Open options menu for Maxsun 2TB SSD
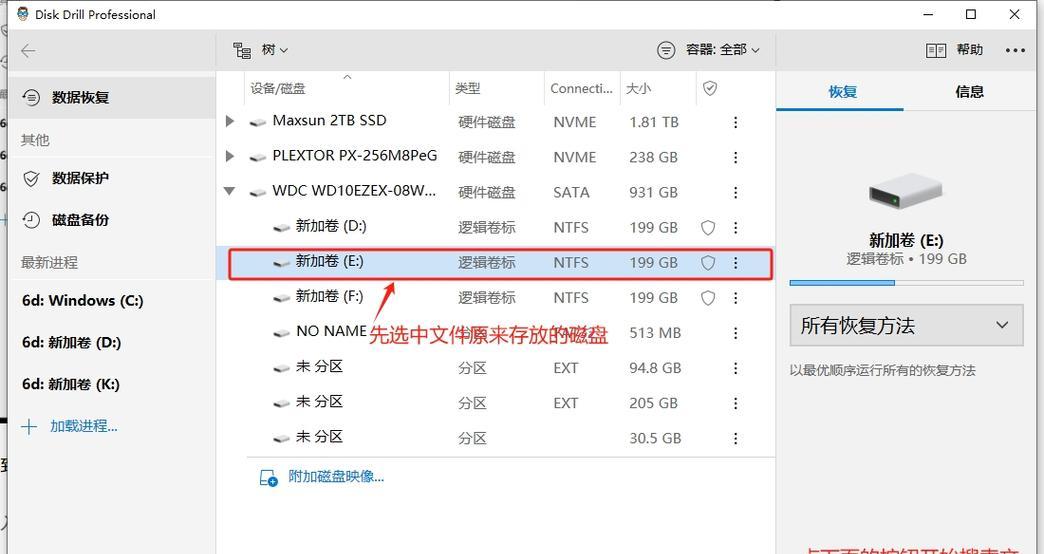 (735, 122)
